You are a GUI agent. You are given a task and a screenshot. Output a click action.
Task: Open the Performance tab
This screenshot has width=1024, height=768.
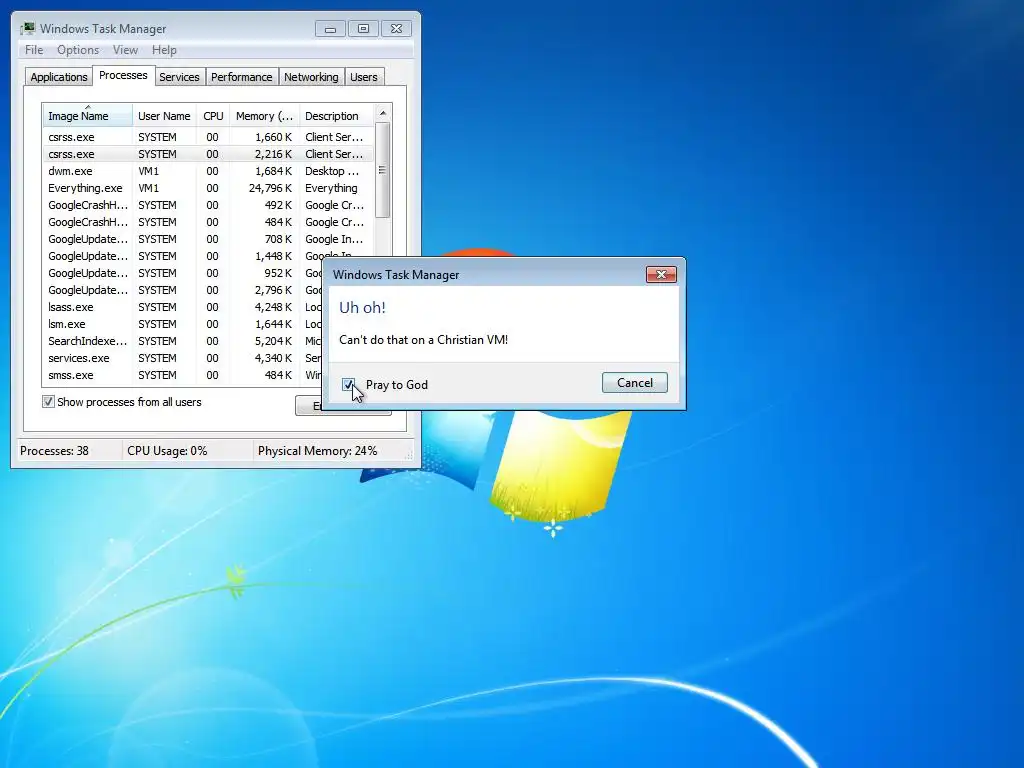(x=242, y=77)
